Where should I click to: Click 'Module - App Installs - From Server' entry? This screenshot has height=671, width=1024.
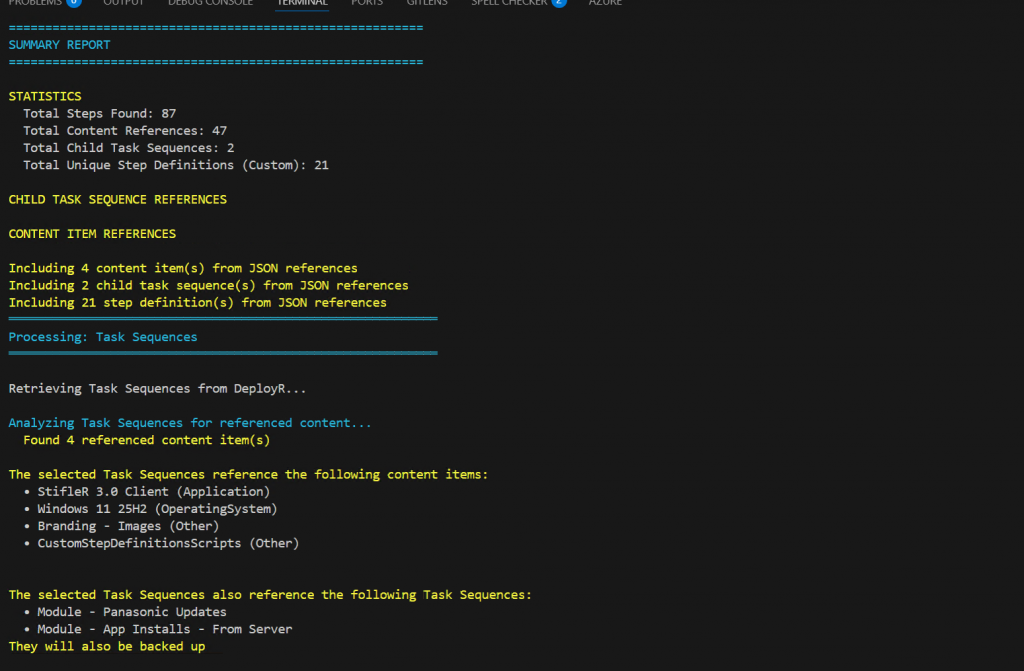[x=165, y=629]
